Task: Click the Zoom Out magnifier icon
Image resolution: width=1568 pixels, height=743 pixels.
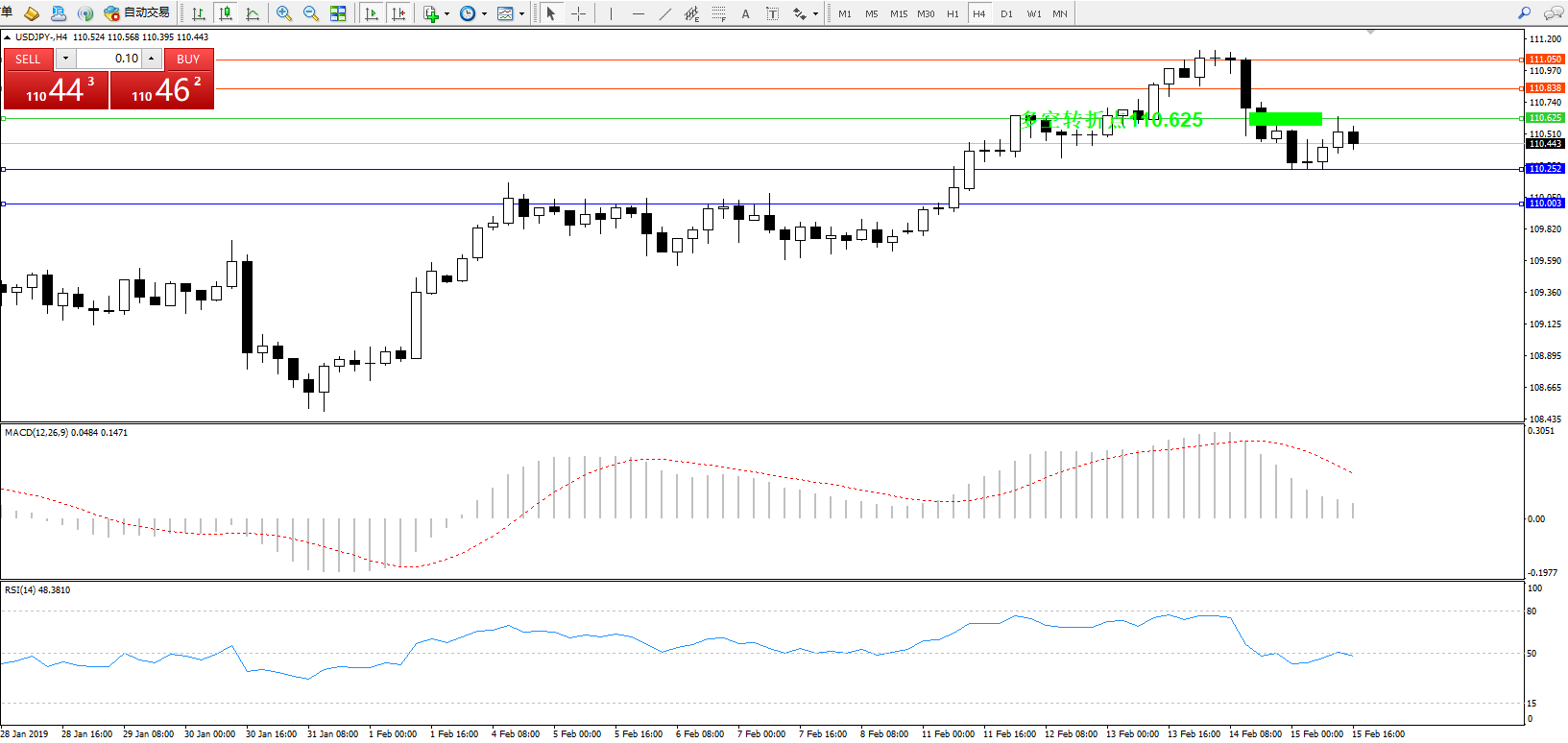Action: (x=310, y=13)
